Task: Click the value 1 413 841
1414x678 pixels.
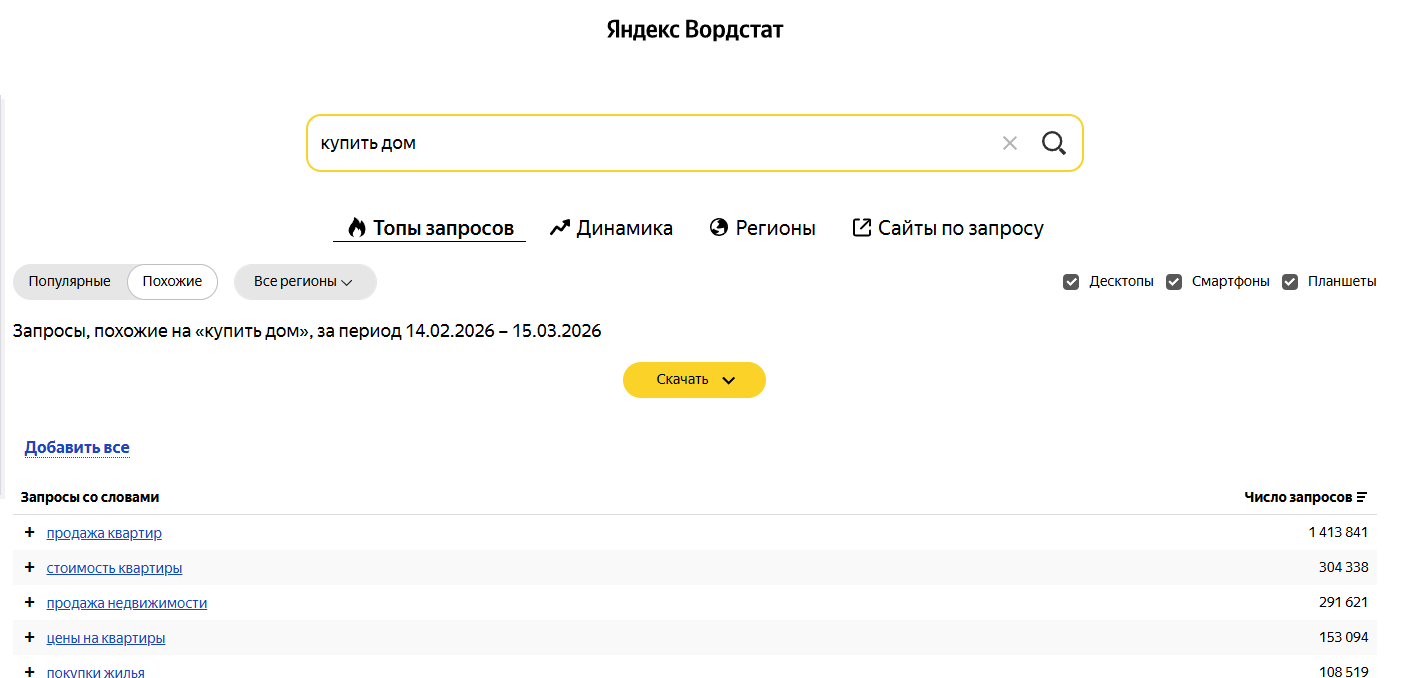Action: coord(1338,532)
